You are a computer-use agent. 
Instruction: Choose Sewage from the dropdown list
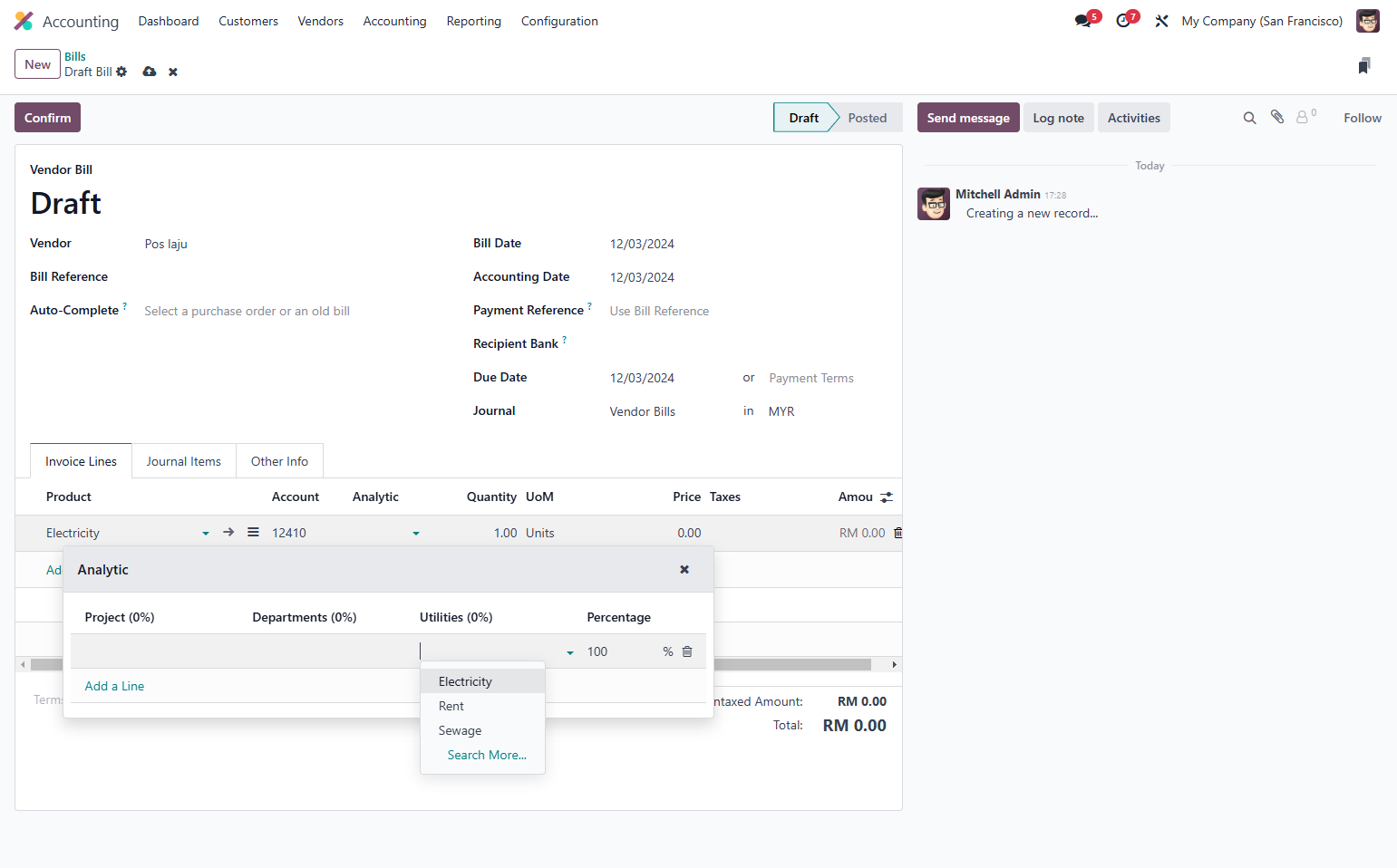pos(482,730)
